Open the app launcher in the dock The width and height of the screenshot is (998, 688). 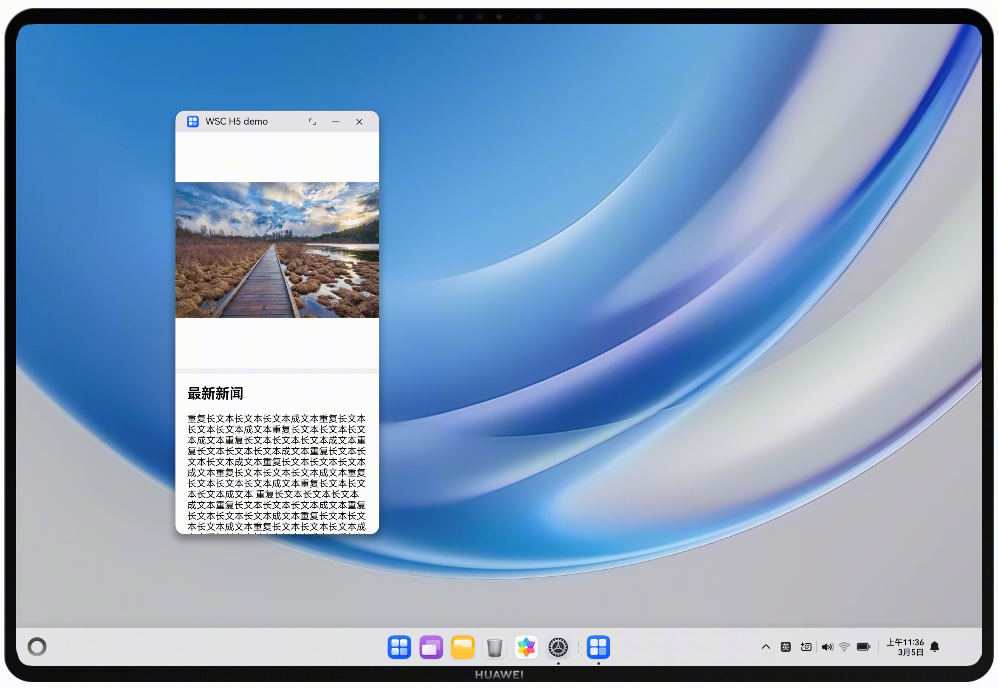tap(399, 647)
